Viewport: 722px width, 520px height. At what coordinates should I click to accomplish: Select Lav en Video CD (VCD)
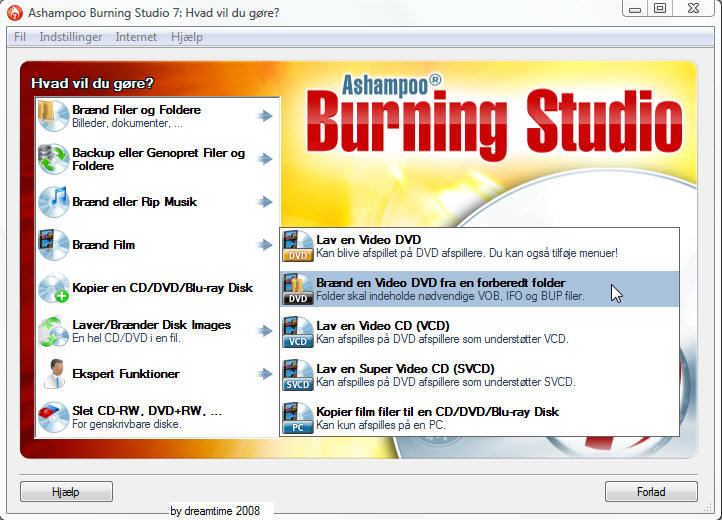point(479,332)
